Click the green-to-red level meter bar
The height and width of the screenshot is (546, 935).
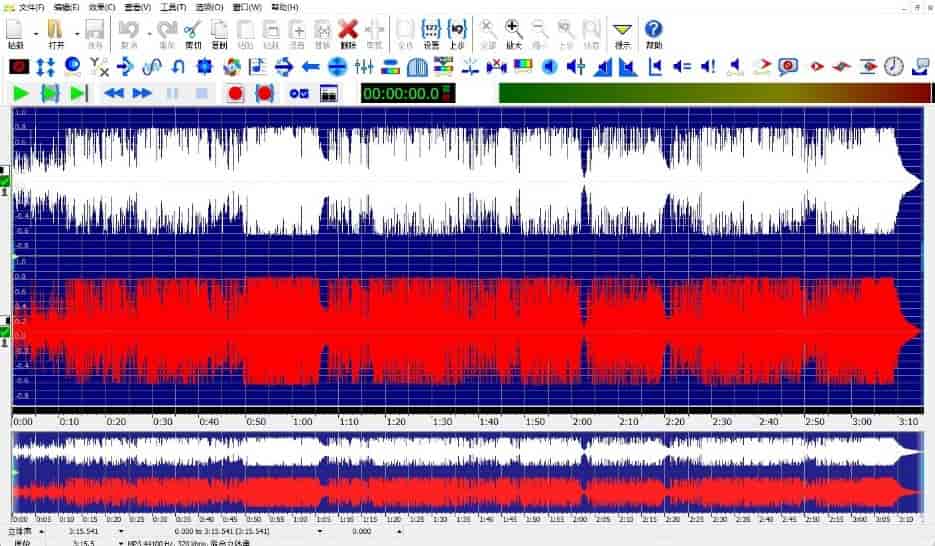[715, 93]
